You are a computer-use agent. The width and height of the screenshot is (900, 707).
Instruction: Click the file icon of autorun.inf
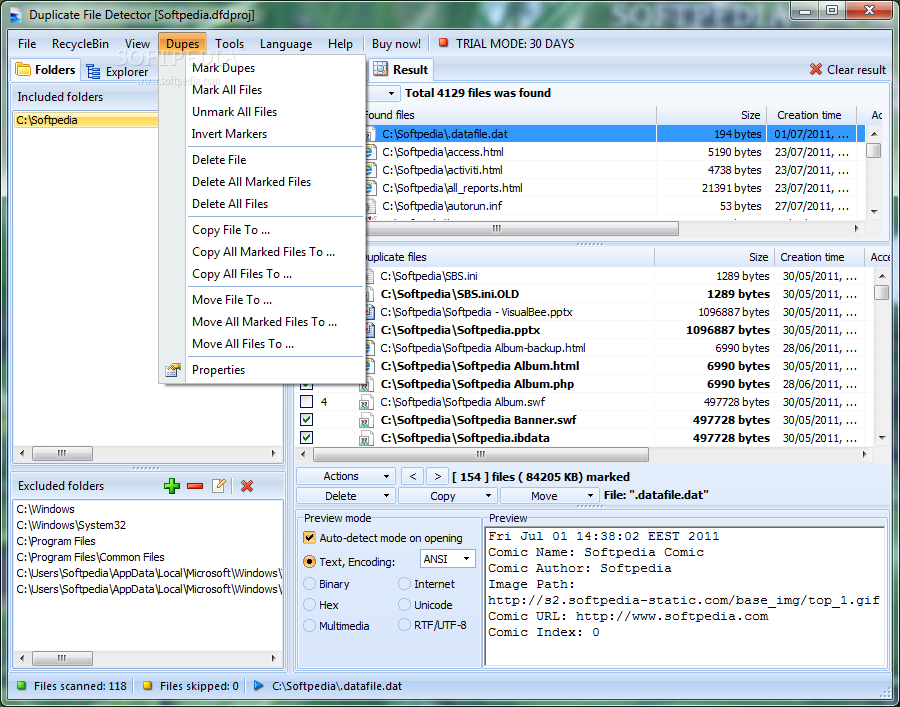point(371,205)
